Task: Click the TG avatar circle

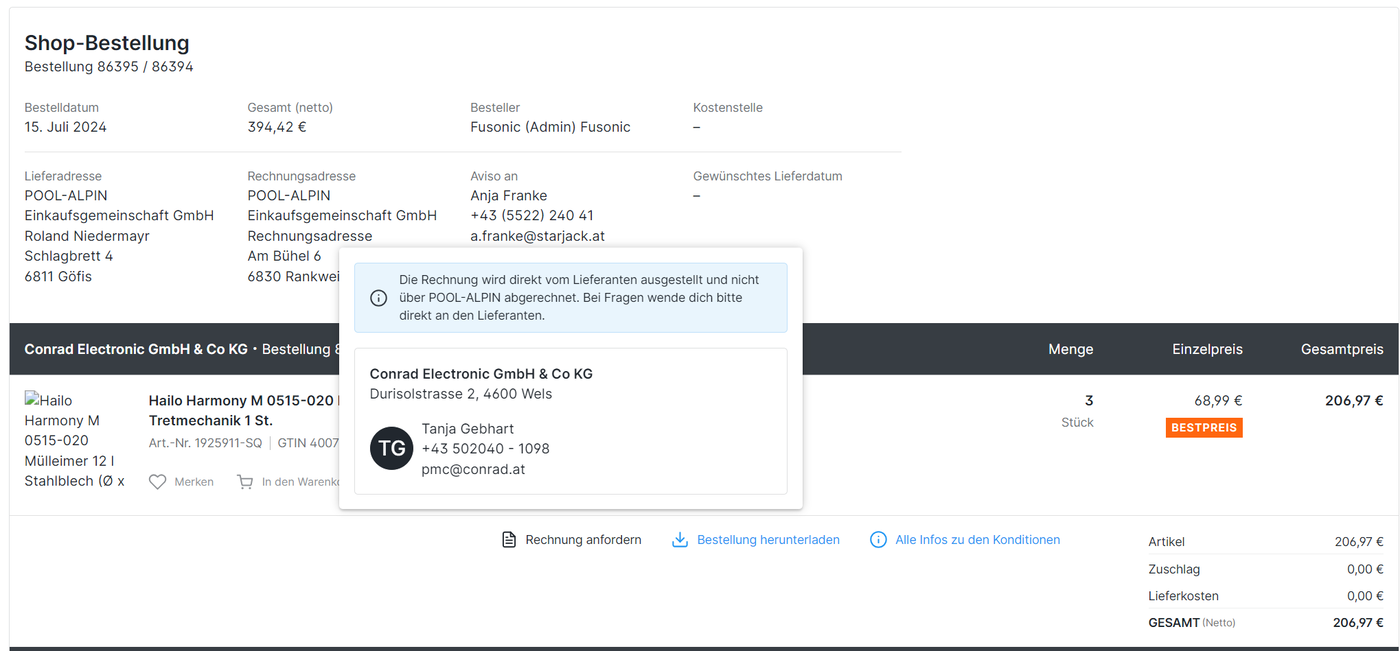Action: click(x=392, y=448)
